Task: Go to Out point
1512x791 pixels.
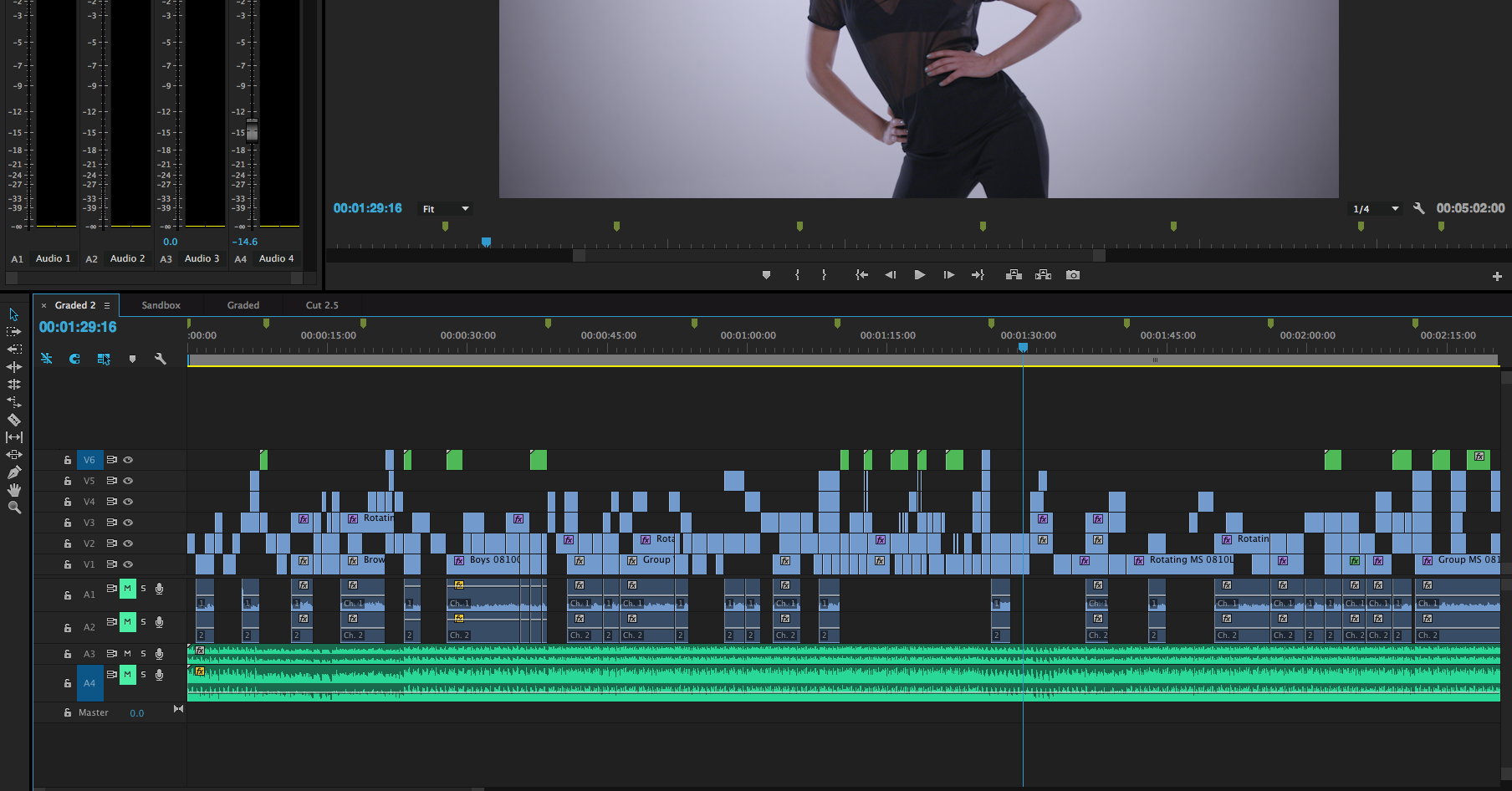Action: click(x=978, y=275)
